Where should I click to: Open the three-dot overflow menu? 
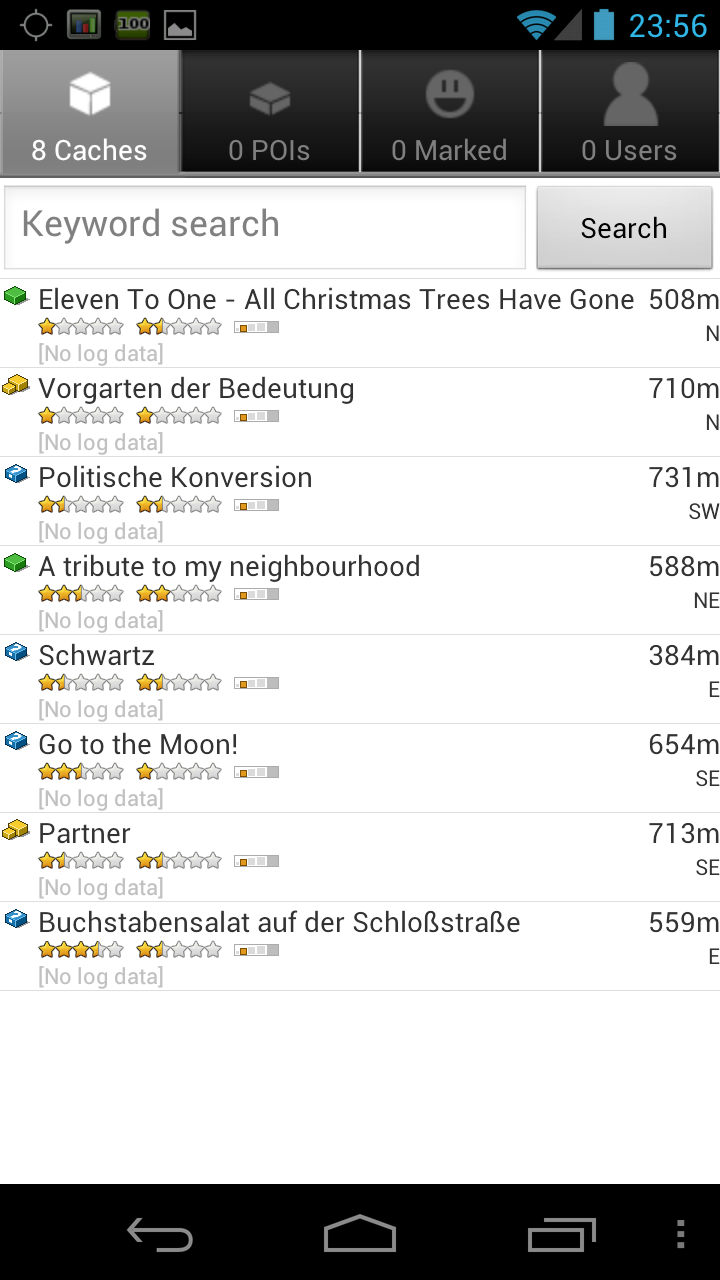(x=681, y=1235)
